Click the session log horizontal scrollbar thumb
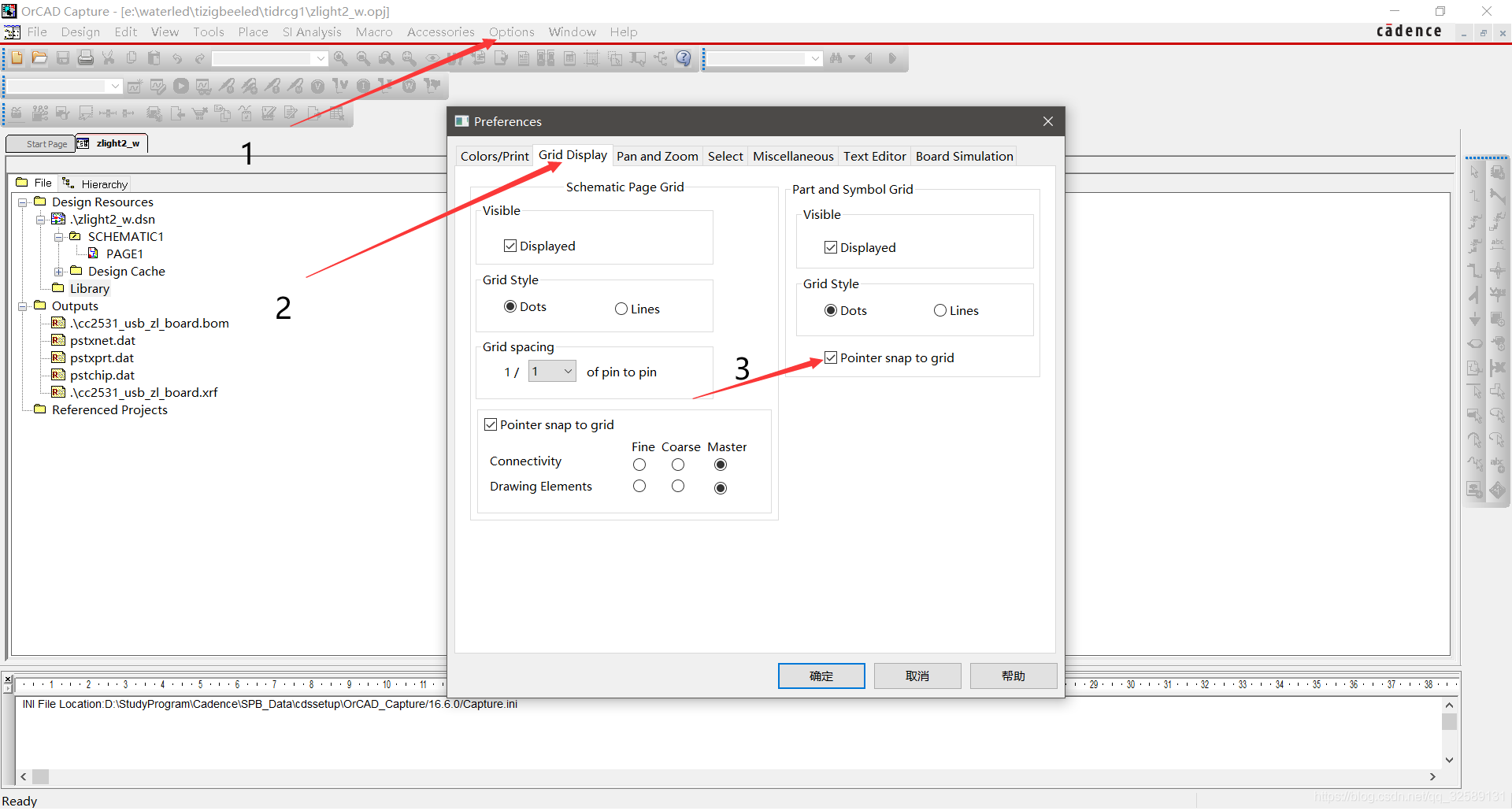 point(40,777)
